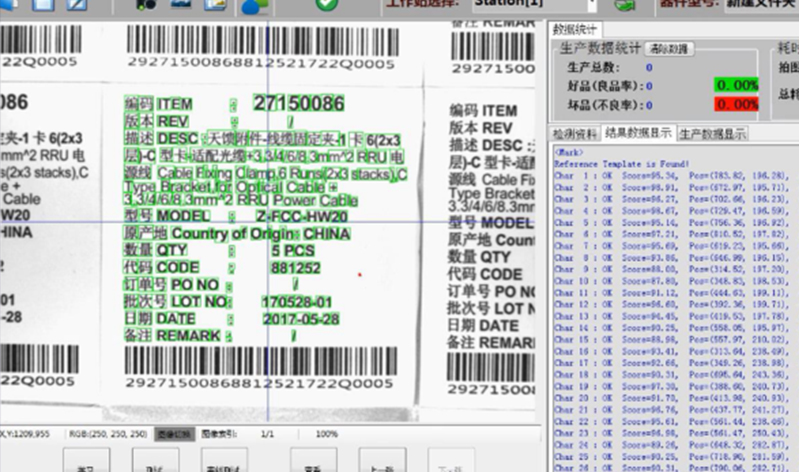This screenshot has height=472, width=799.
Task: Open the 新建文件夹 combo box
Action: (762, 5)
